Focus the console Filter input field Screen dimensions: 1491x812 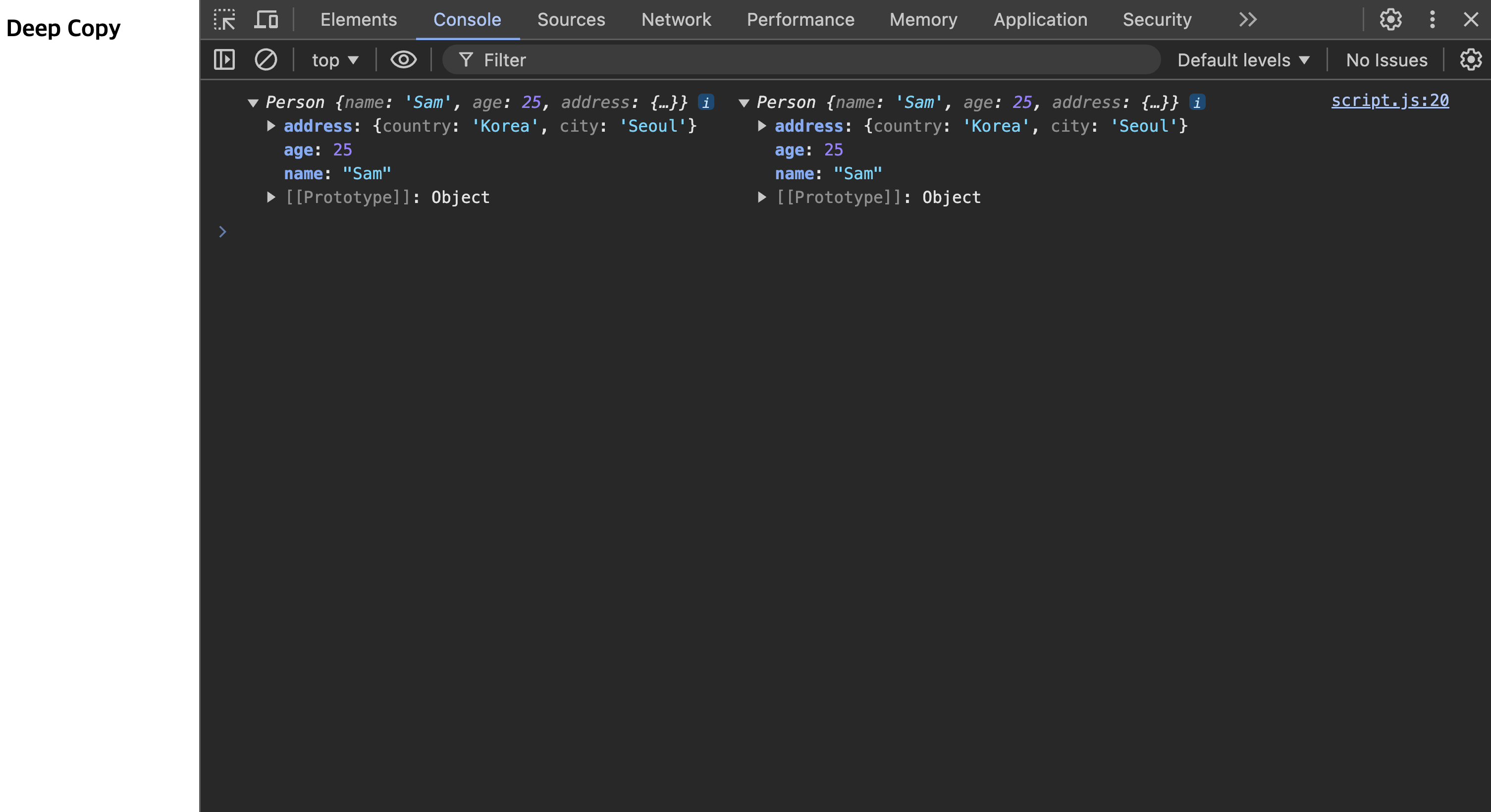pyautogui.click(x=810, y=60)
